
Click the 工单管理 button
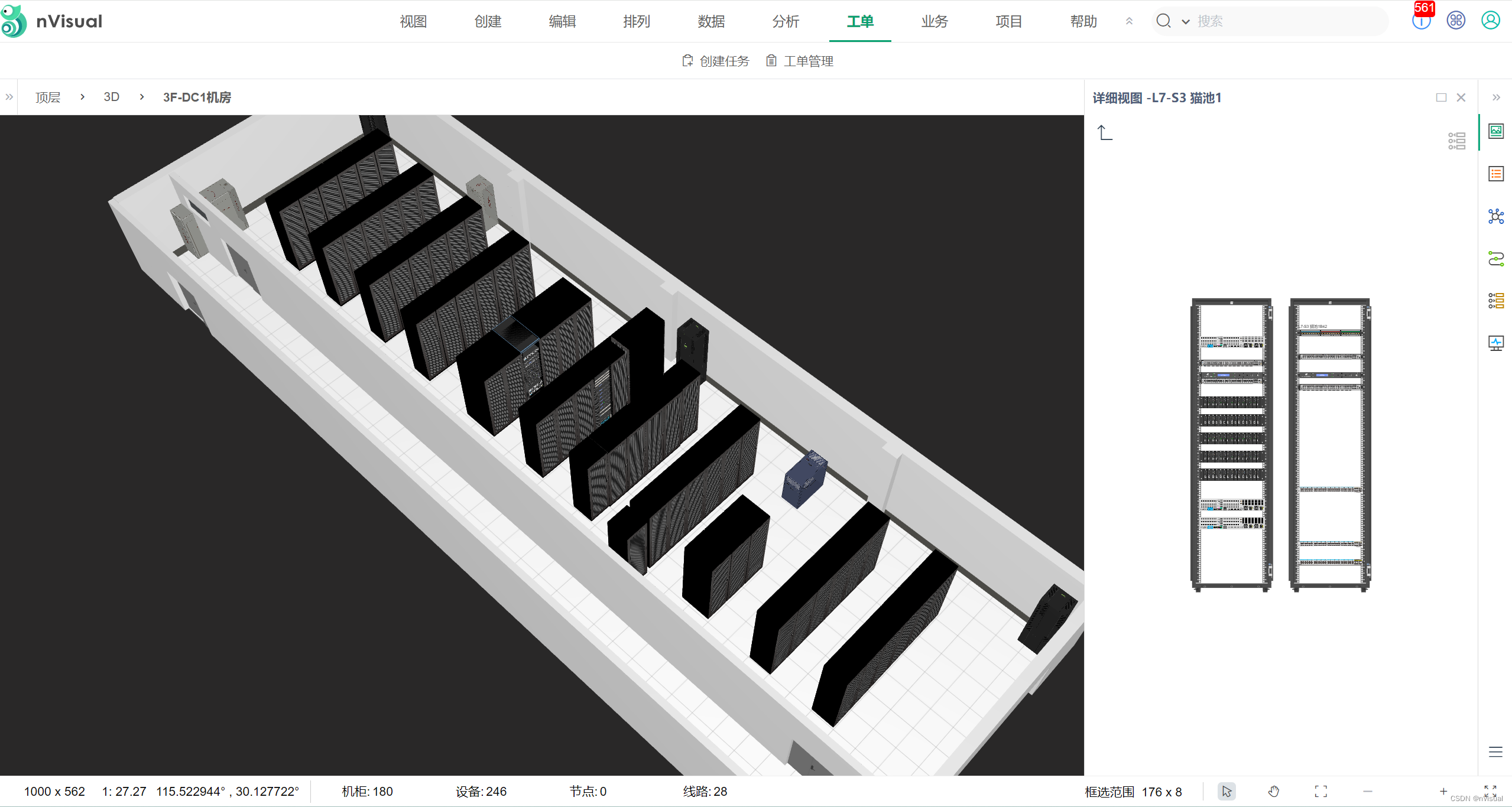[x=800, y=61]
